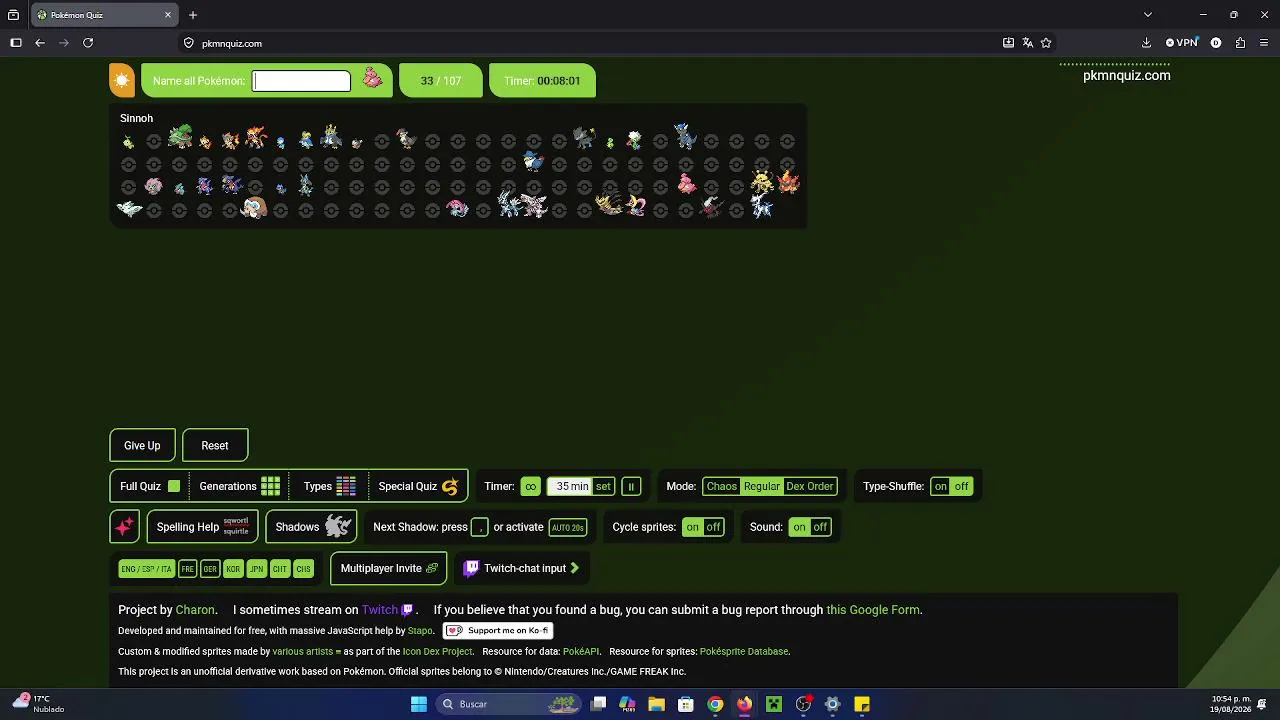Screen dimensions: 1280x720
Task: Turn Type-Shuffle on
Action: [941, 487]
